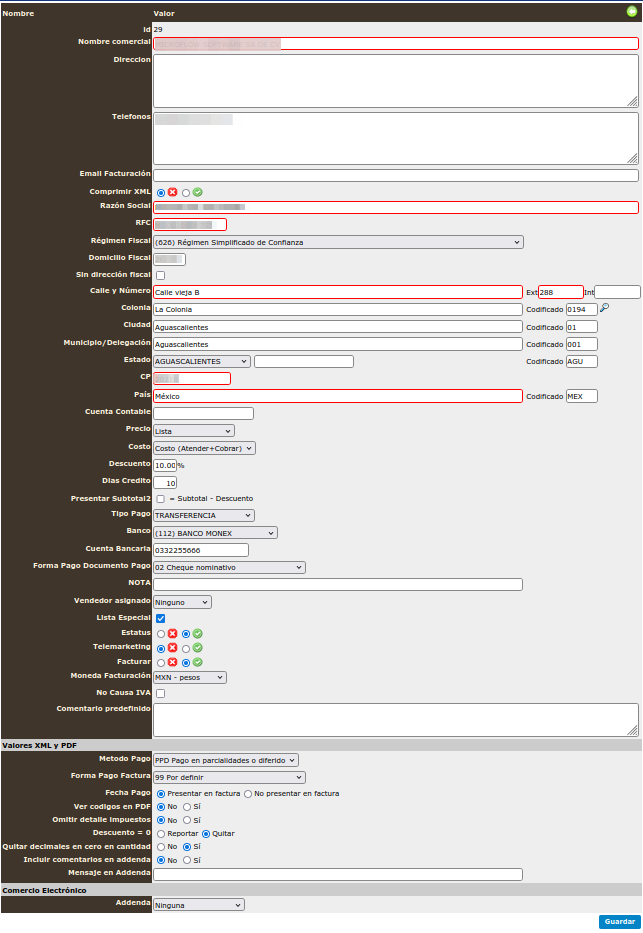Check the Sin dirección fiscal checkbox
Screen dimensions: 643x933
pos(161,275)
